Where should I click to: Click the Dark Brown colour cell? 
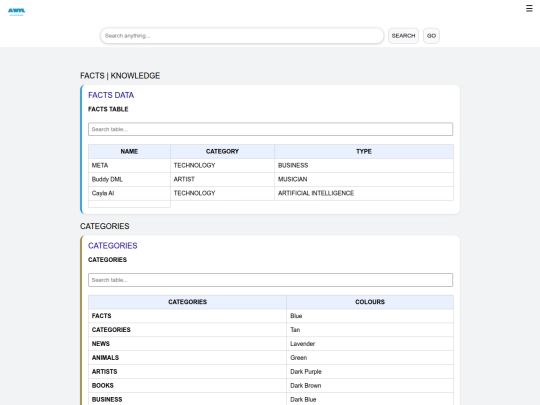point(370,386)
